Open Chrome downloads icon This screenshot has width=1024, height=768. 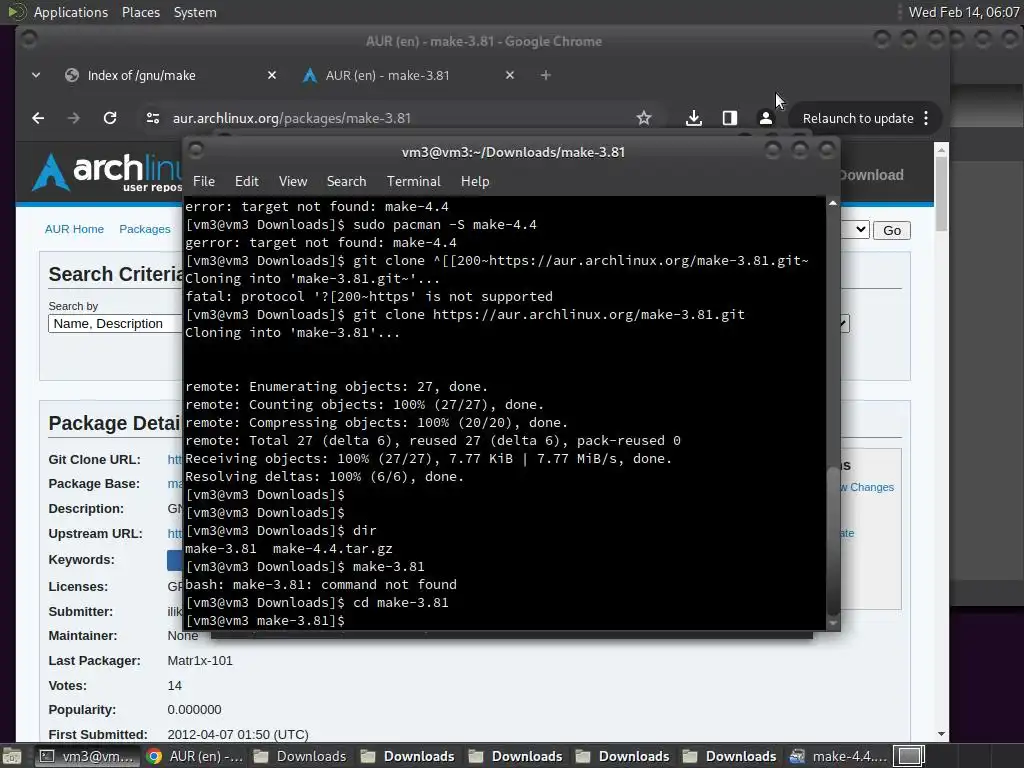click(694, 118)
